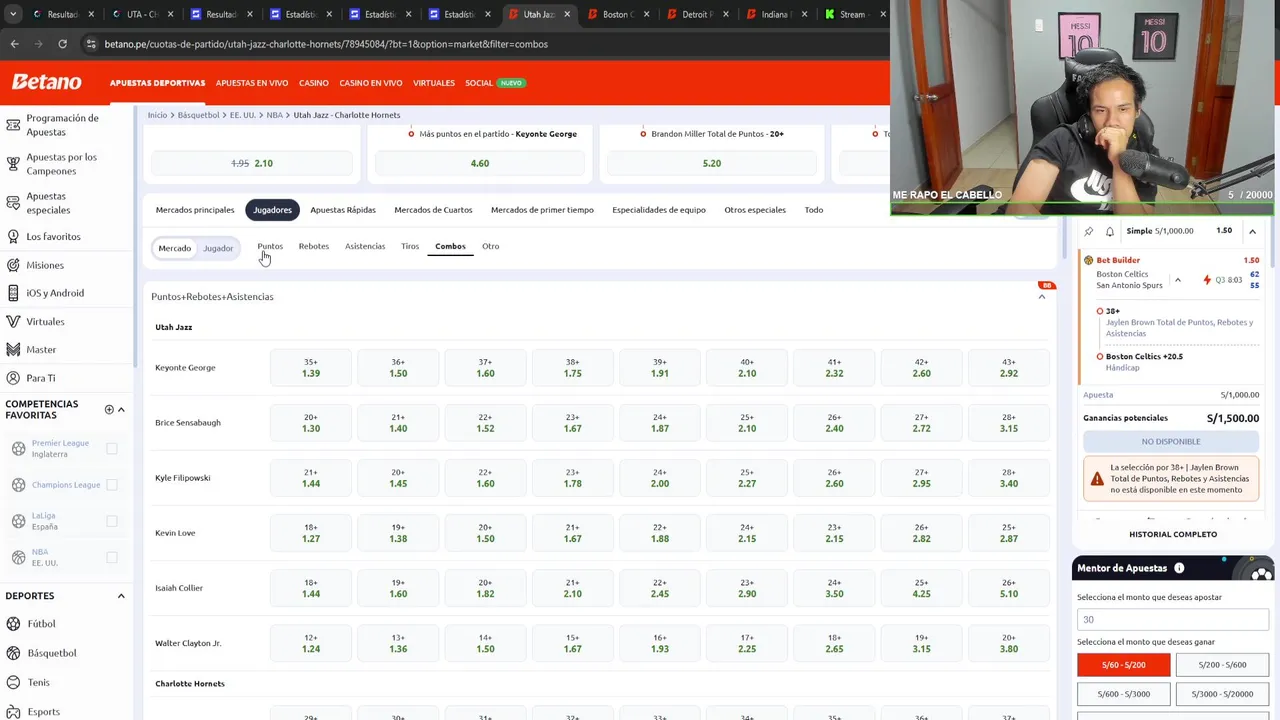Click the Champions League competition icon
The height and width of the screenshot is (720, 1280).
coord(18,485)
